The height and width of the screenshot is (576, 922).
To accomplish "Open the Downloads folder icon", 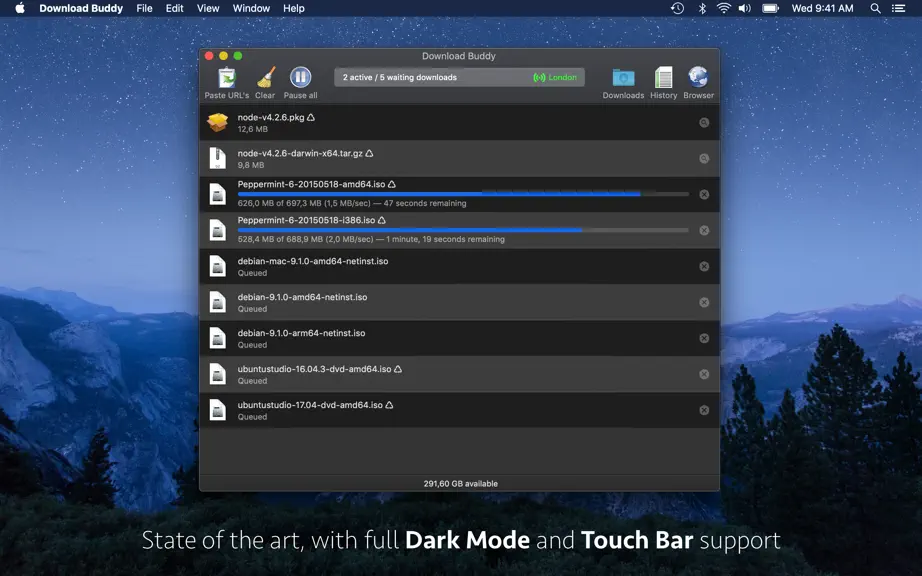I will (x=623, y=83).
